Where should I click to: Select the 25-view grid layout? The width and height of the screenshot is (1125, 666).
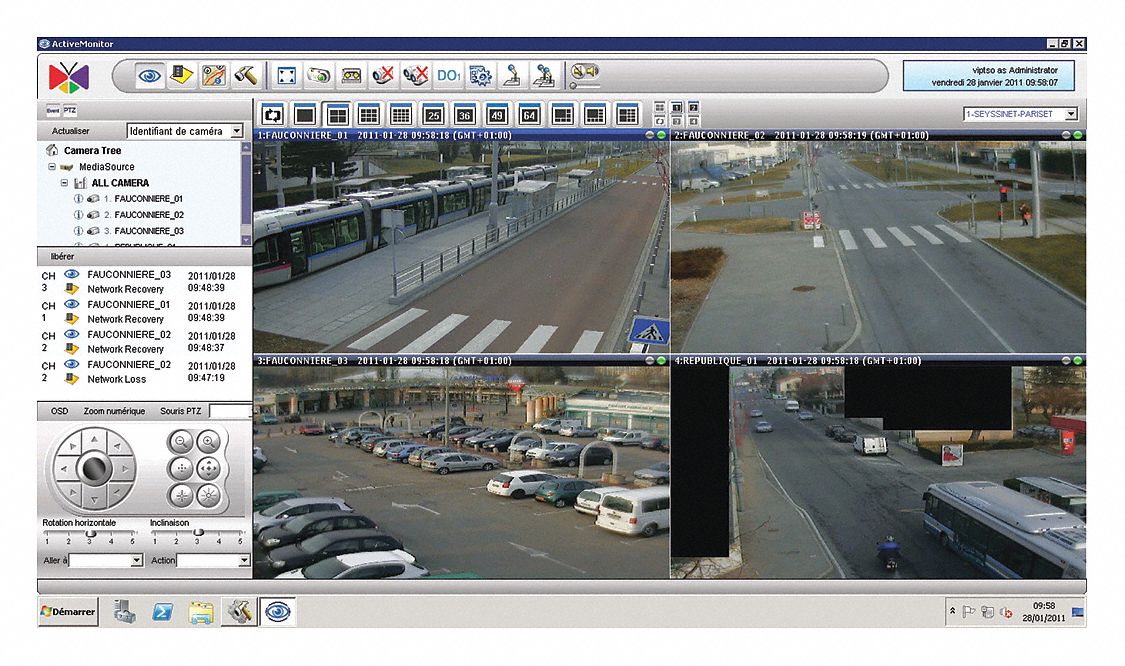point(432,114)
